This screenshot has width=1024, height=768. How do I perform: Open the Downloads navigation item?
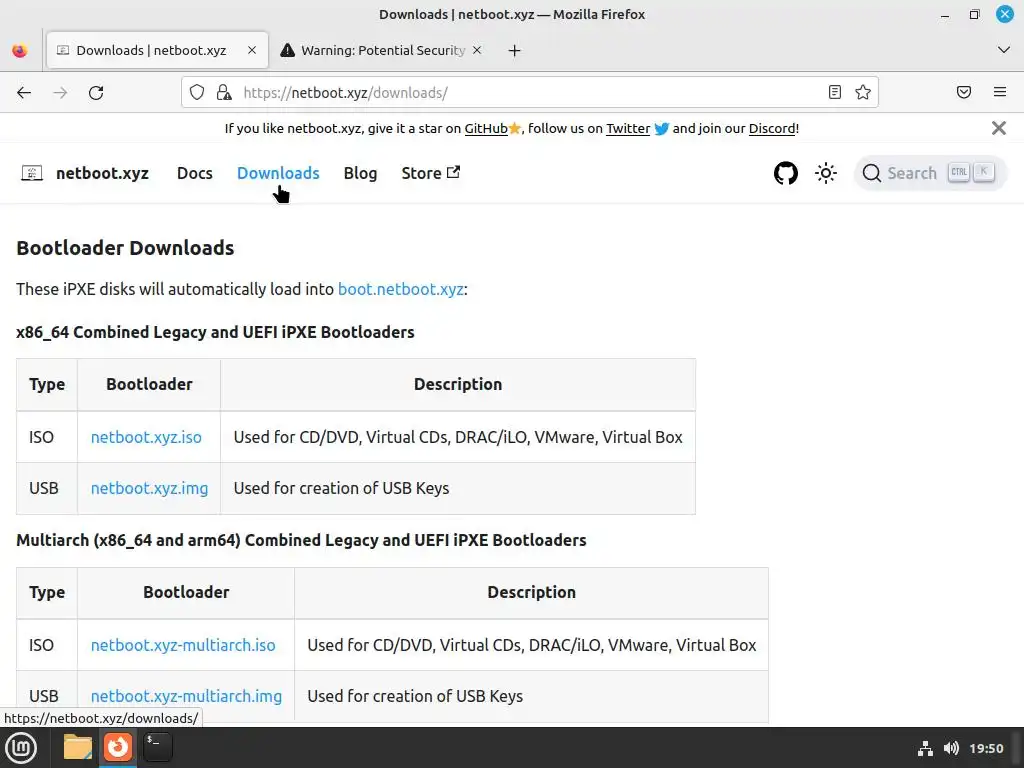click(278, 173)
